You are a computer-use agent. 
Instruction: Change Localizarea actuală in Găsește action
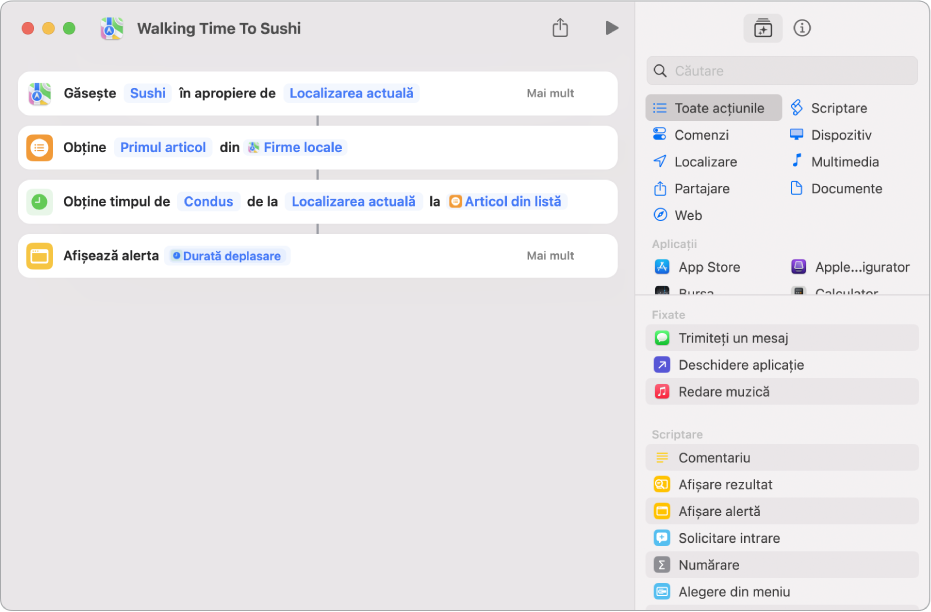(352, 93)
